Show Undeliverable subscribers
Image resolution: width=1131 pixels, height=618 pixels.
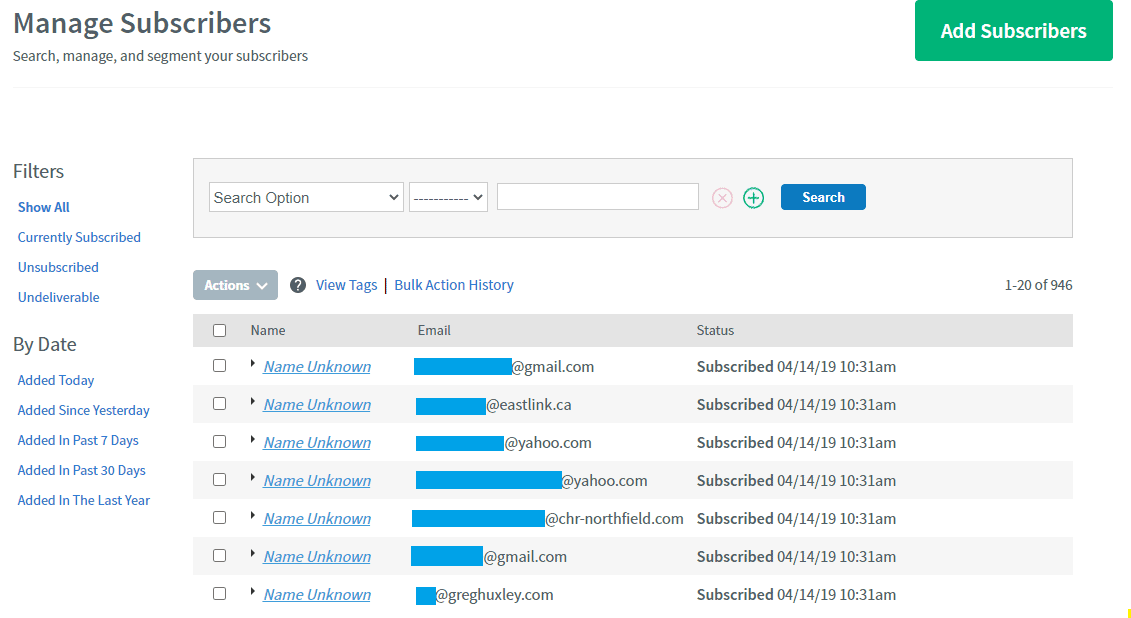(58, 297)
